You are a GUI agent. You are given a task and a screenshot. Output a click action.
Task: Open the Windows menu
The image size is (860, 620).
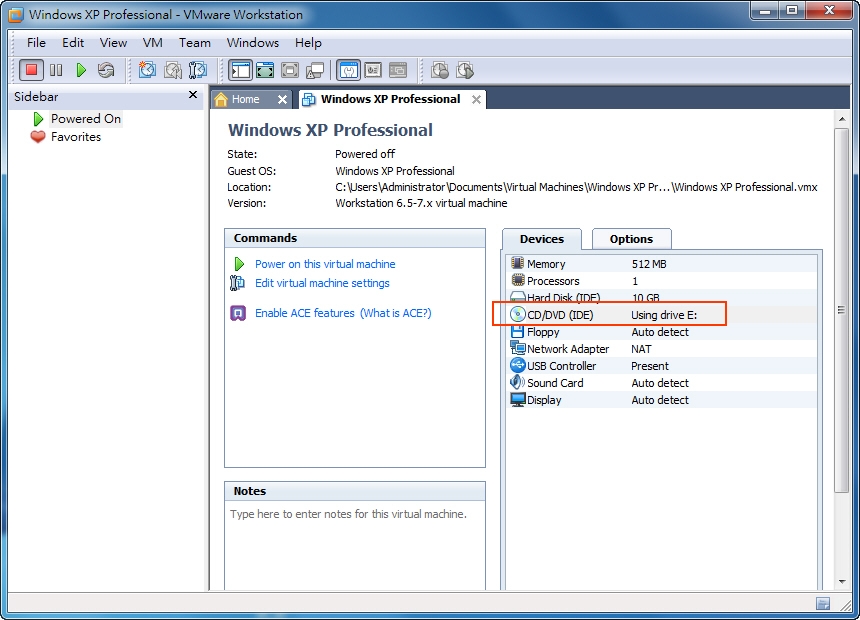coord(253,42)
